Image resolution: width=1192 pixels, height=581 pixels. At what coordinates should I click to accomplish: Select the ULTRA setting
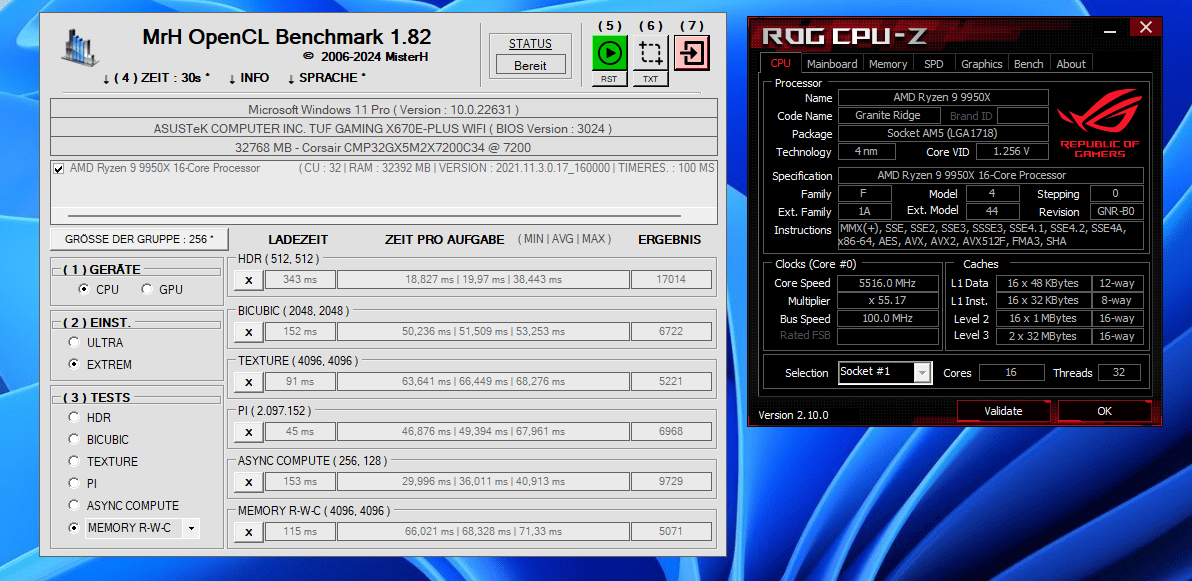(x=74, y=342)
